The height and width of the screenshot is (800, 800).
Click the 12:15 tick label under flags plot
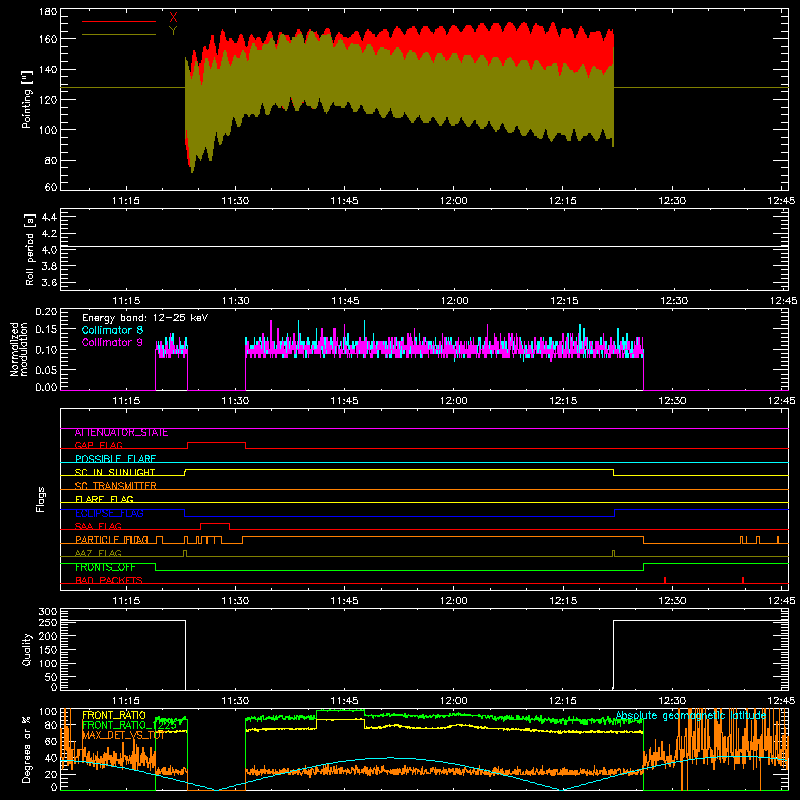[563, 601]
